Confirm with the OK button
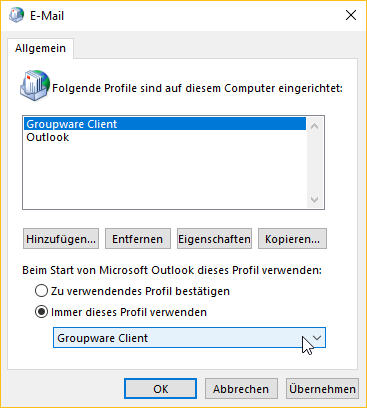 click(160, 389)
